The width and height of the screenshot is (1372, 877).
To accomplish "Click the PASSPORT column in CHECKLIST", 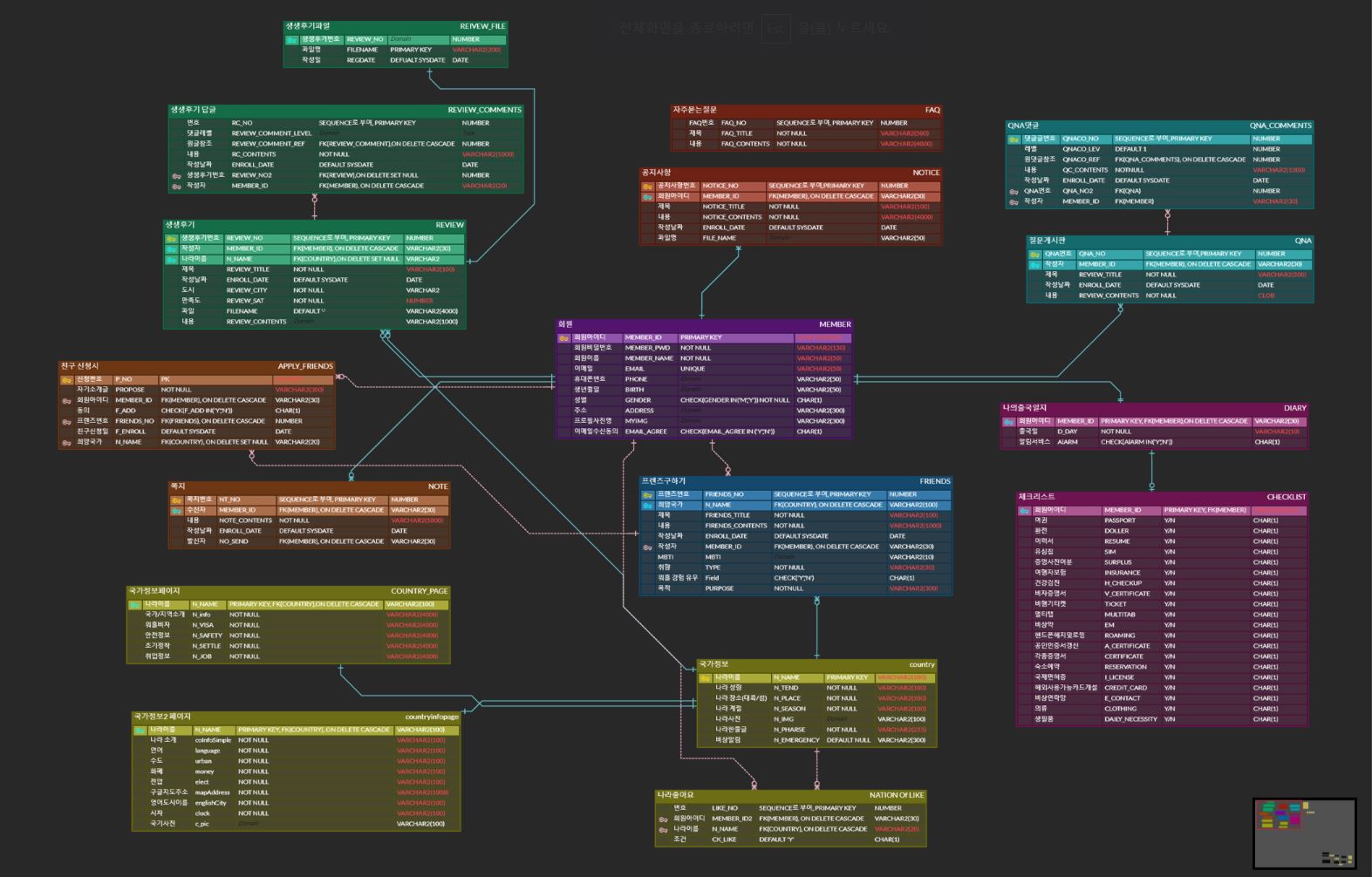I will pos(1120,520).
